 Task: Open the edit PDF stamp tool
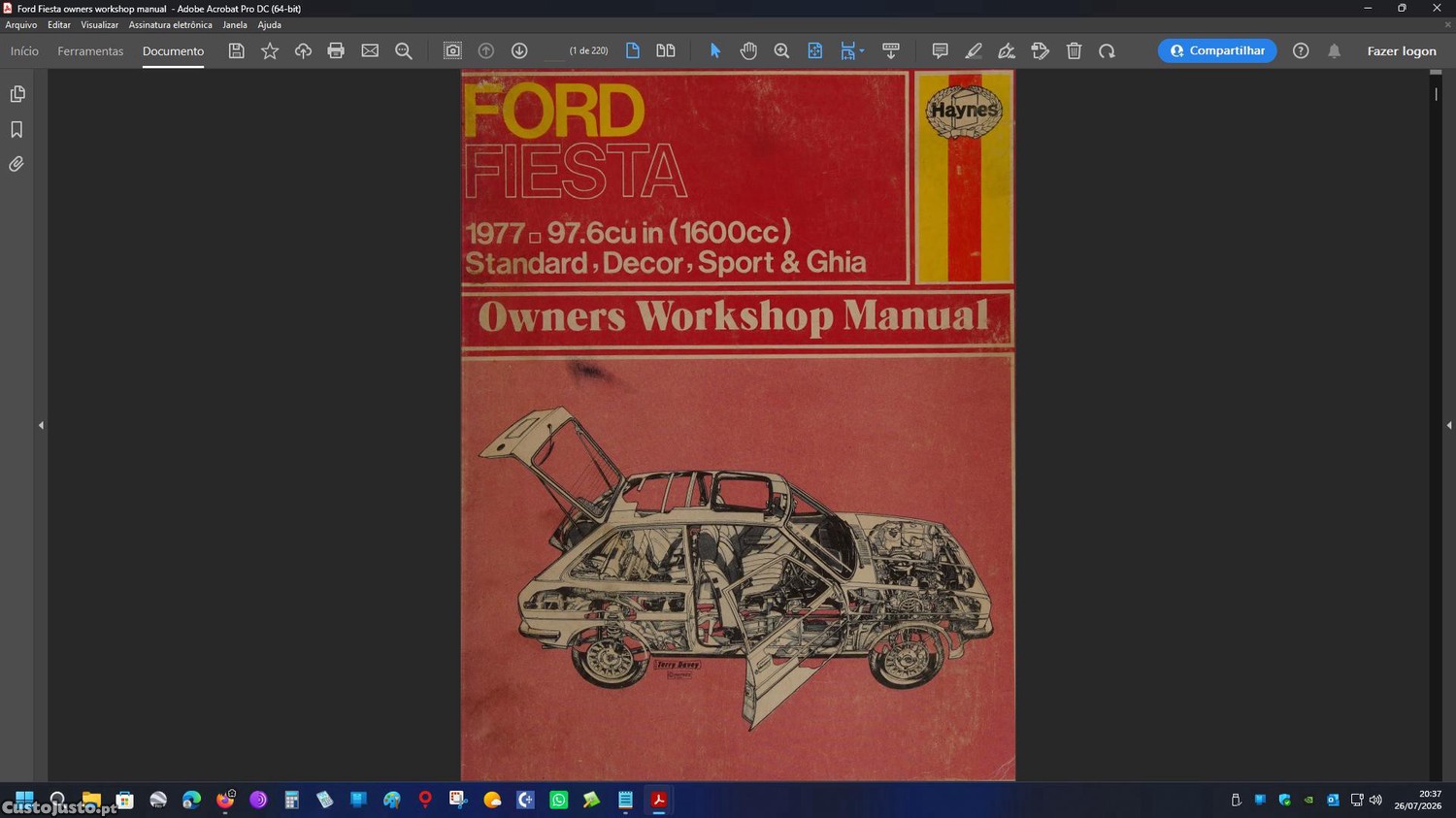pos(1041,50)
